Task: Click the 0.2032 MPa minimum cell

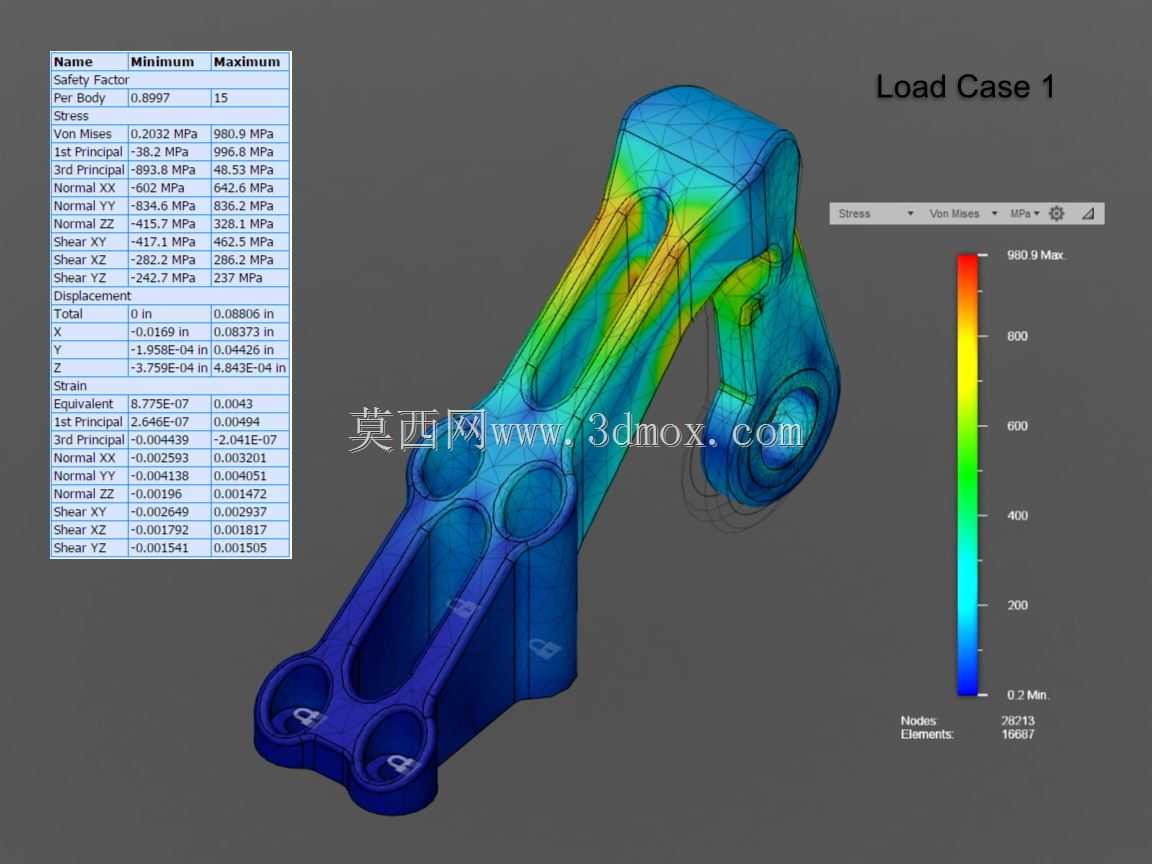Action: click(x=170, y=134)
